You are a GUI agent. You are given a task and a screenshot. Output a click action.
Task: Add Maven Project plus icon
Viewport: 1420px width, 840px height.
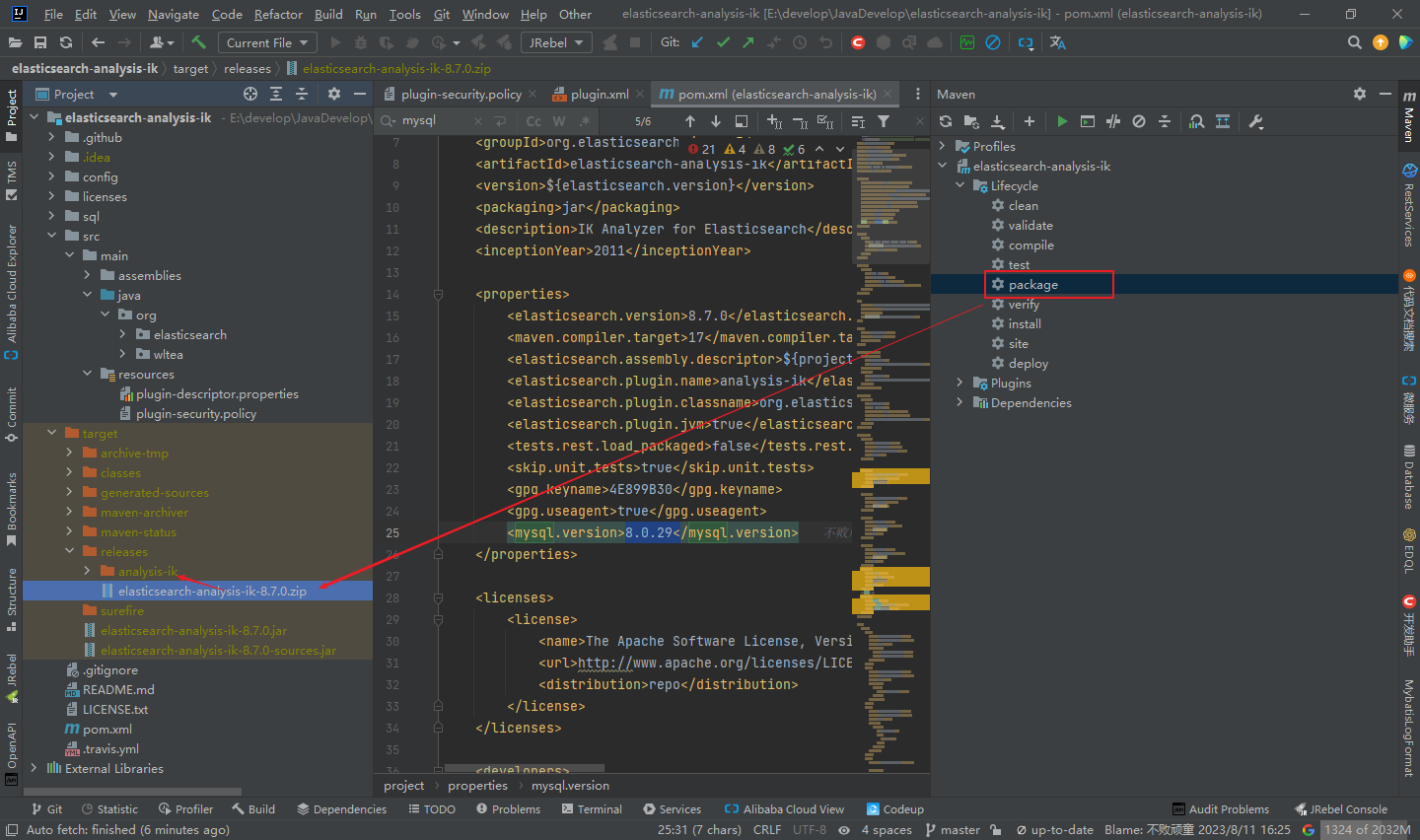(x=1029, y=121)
